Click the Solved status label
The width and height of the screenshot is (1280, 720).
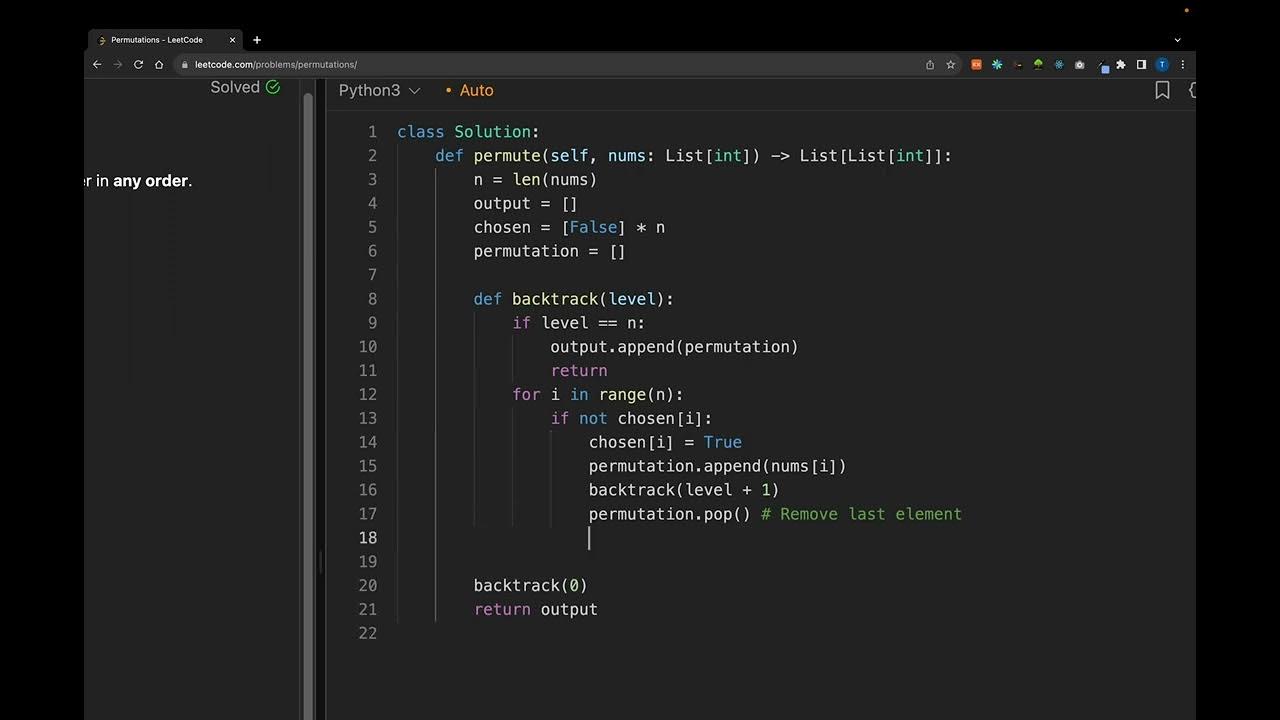coord(235,87)
